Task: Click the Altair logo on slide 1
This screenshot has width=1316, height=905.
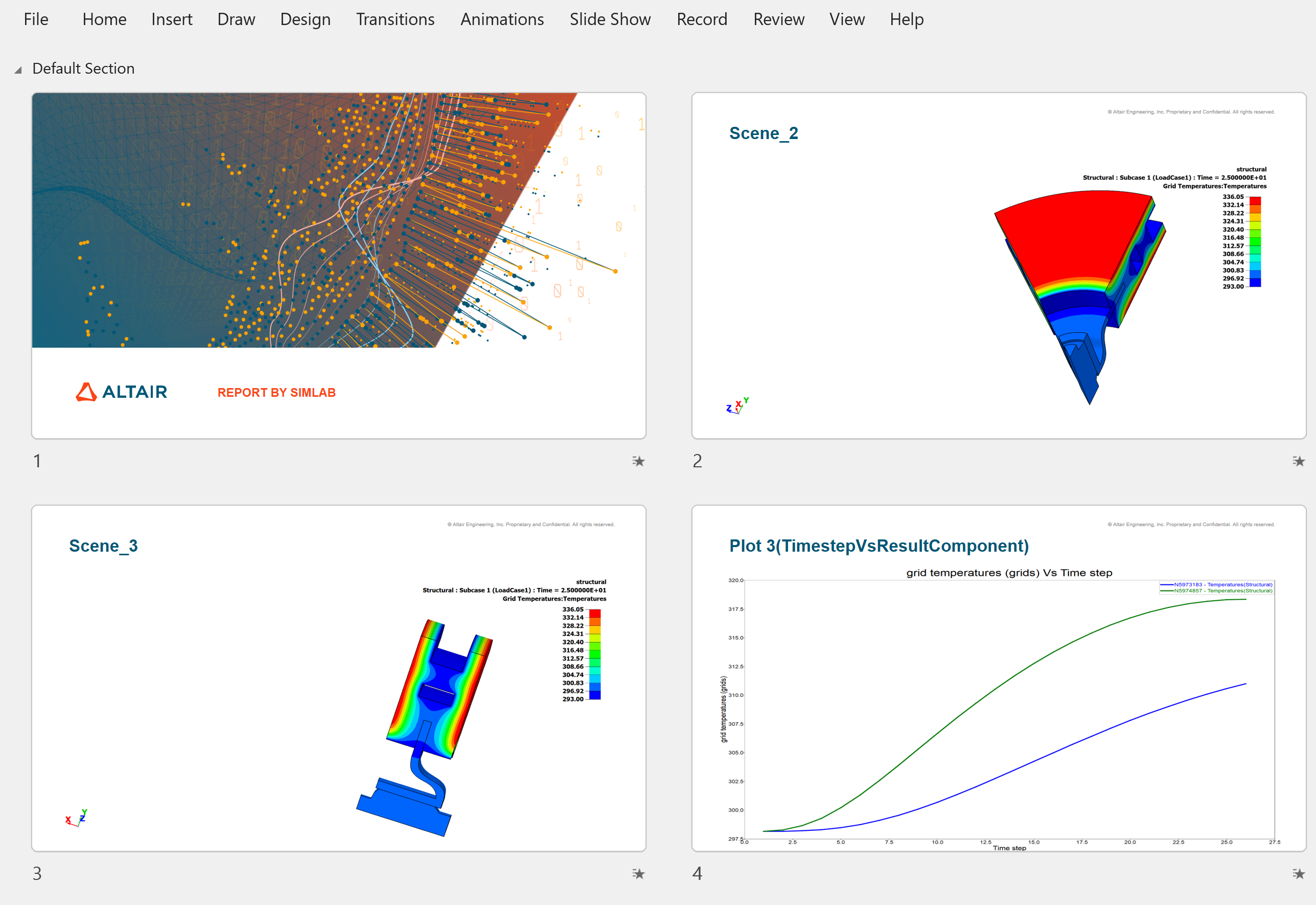Action: 121,392
